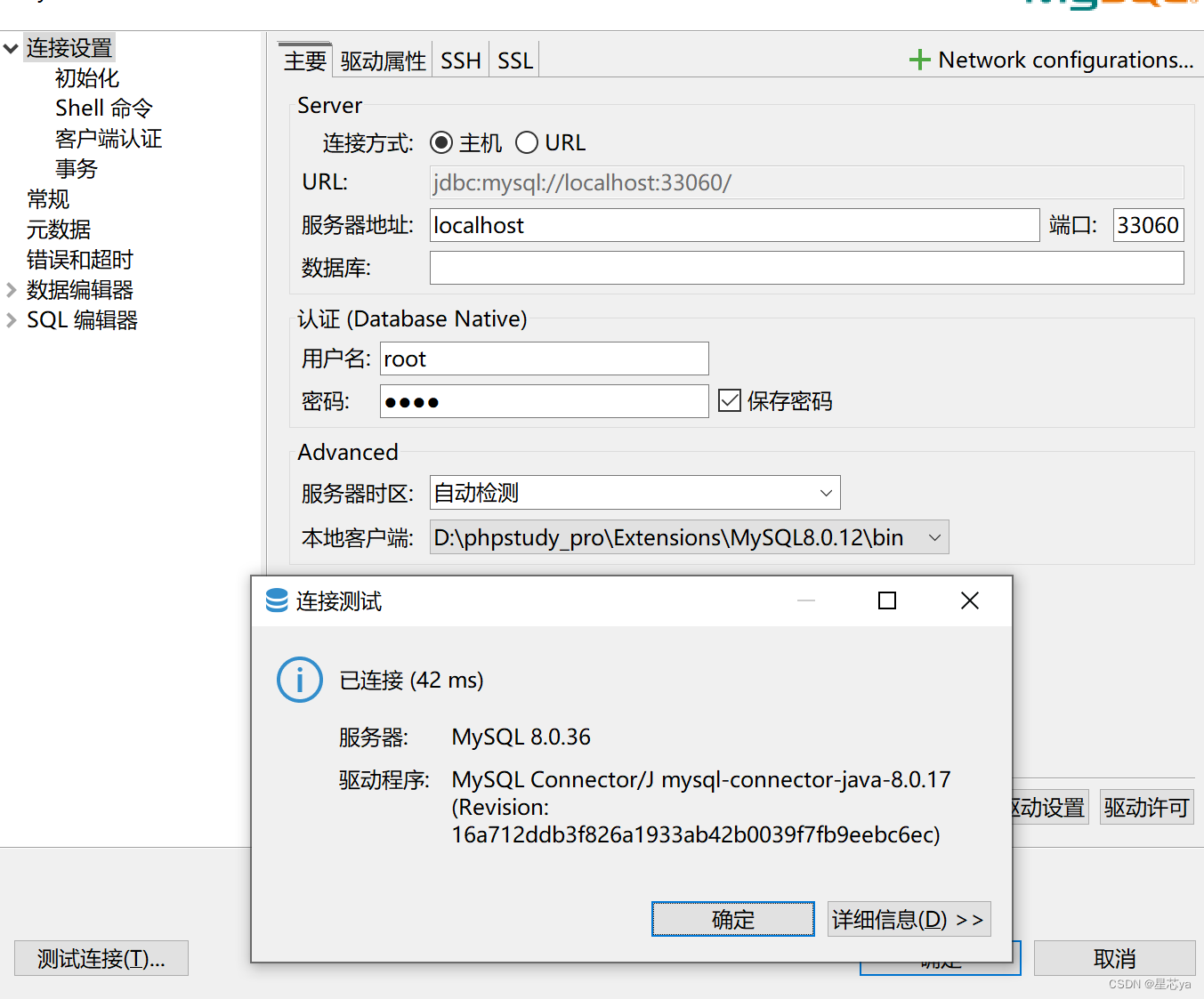Open the SSH tab
This screenshot has height=999, width=1204.
pos(461,60)
